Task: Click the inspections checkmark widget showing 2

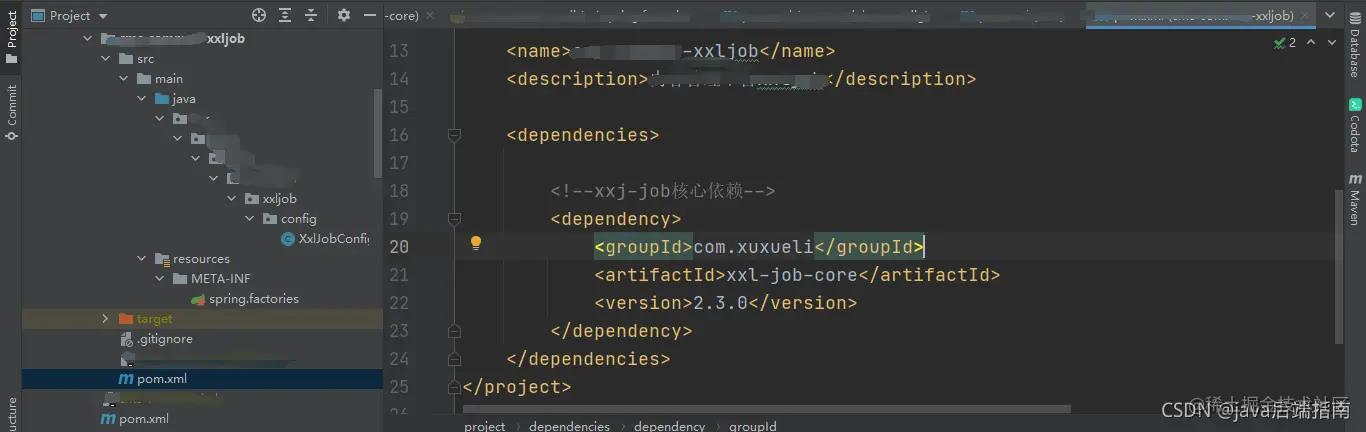Action: (1285, 43)
